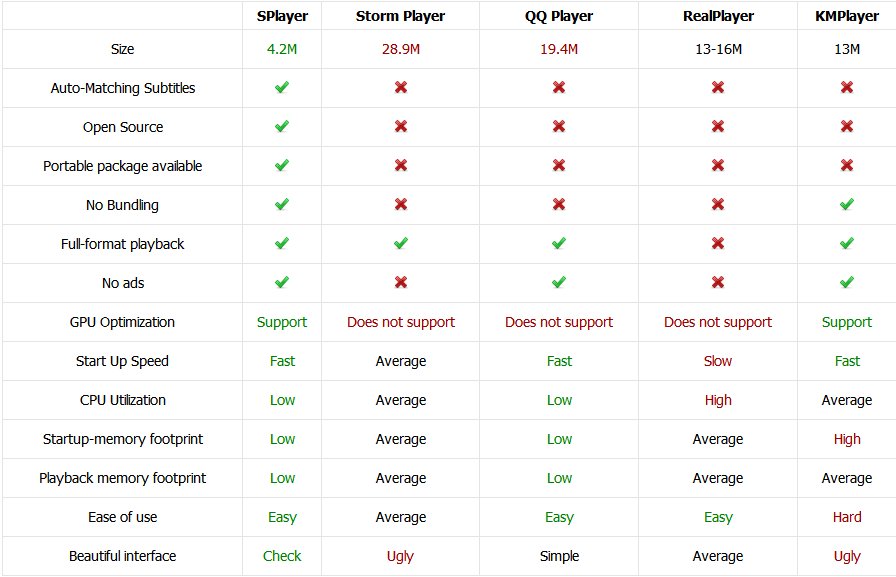This screenshot has height=577, width=896.
Task: Click the Playback memory footprint row label
Action: (x=122, y=478)
